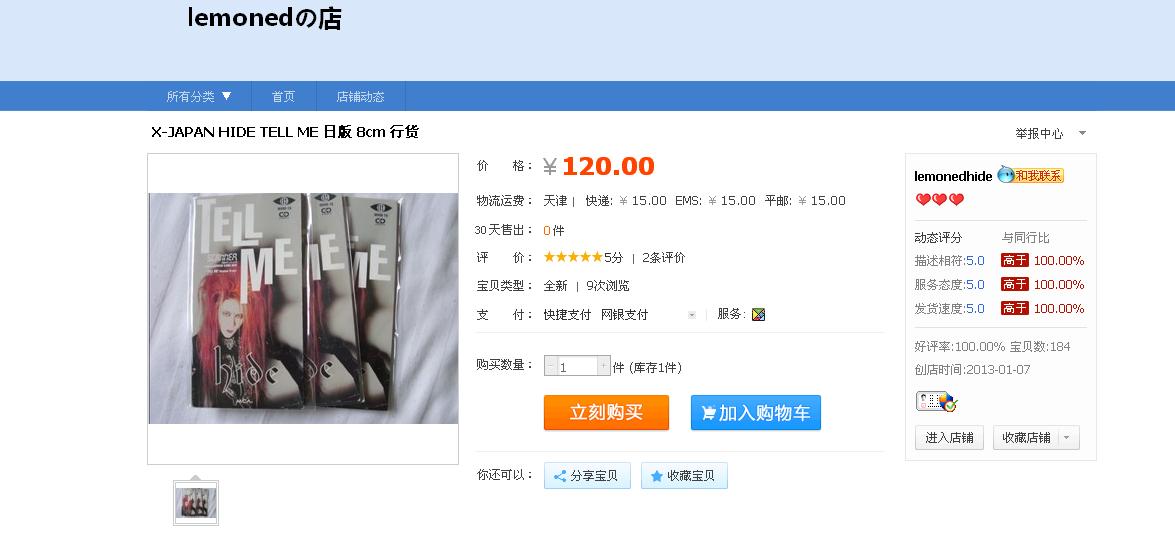Open the 收藏店铺 dropdown arrow

[1069, 438]
